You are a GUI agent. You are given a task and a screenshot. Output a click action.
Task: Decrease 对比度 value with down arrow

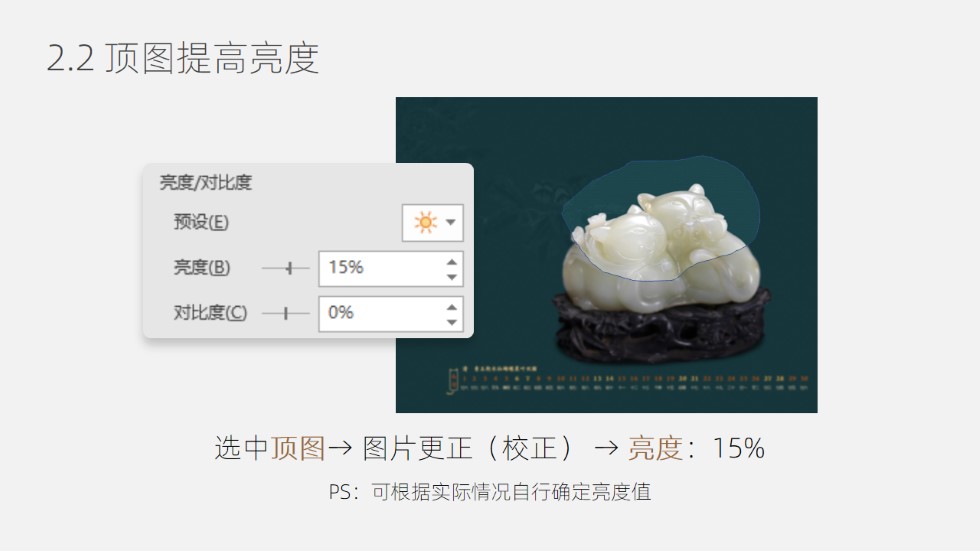click(452, 322)
